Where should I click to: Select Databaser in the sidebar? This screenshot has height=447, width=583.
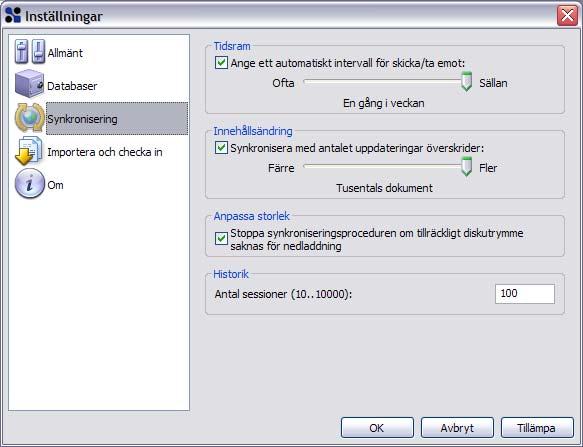coord(72,86)
